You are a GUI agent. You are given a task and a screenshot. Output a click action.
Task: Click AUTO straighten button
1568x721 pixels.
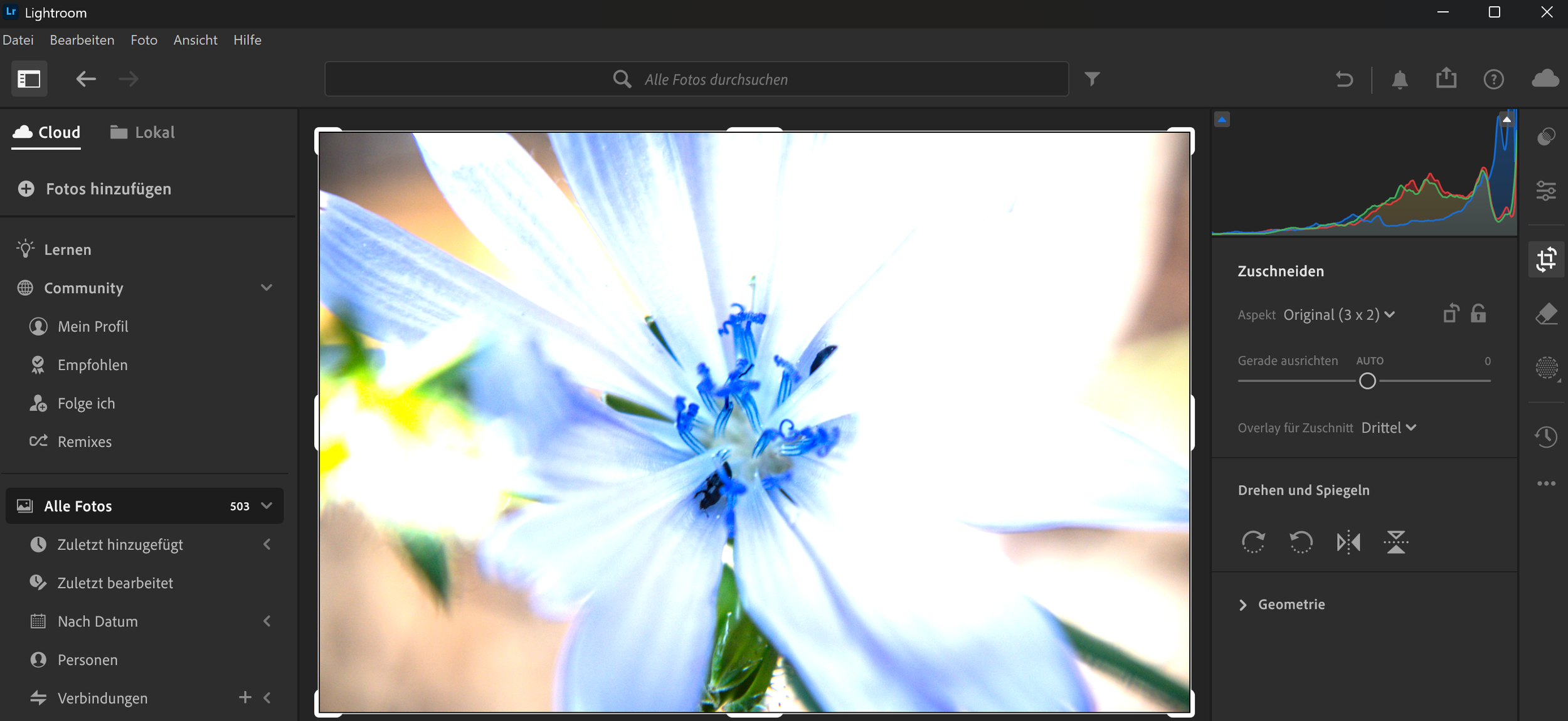click(1369, 361)
